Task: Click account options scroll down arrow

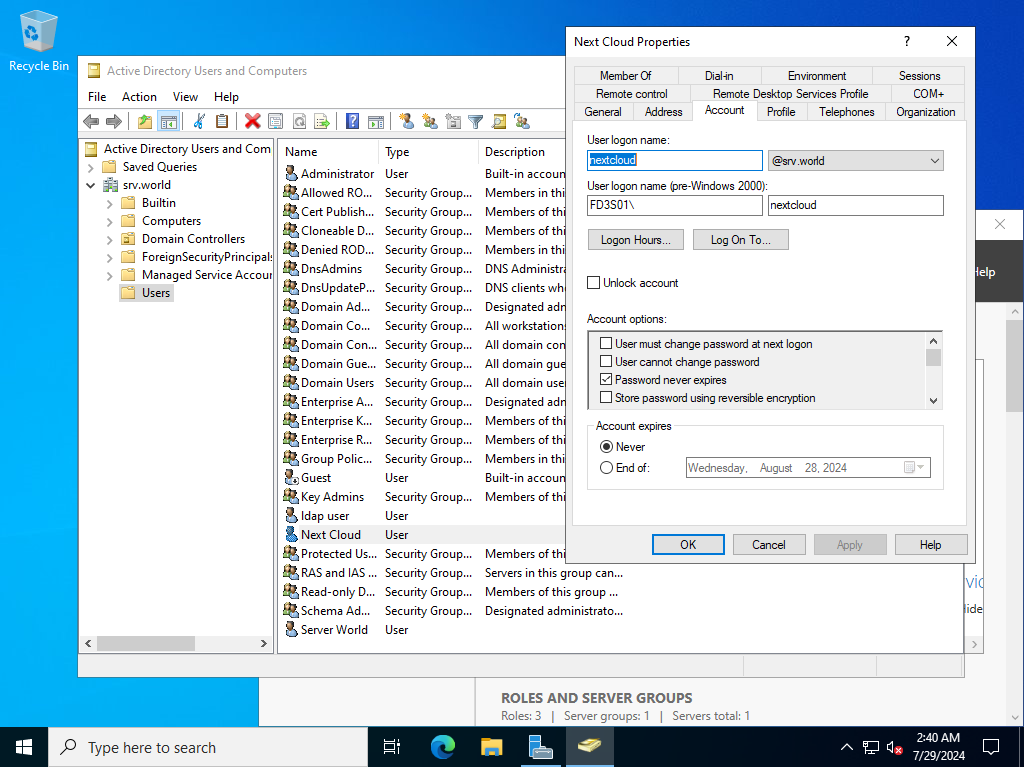Action: (933, 401)
